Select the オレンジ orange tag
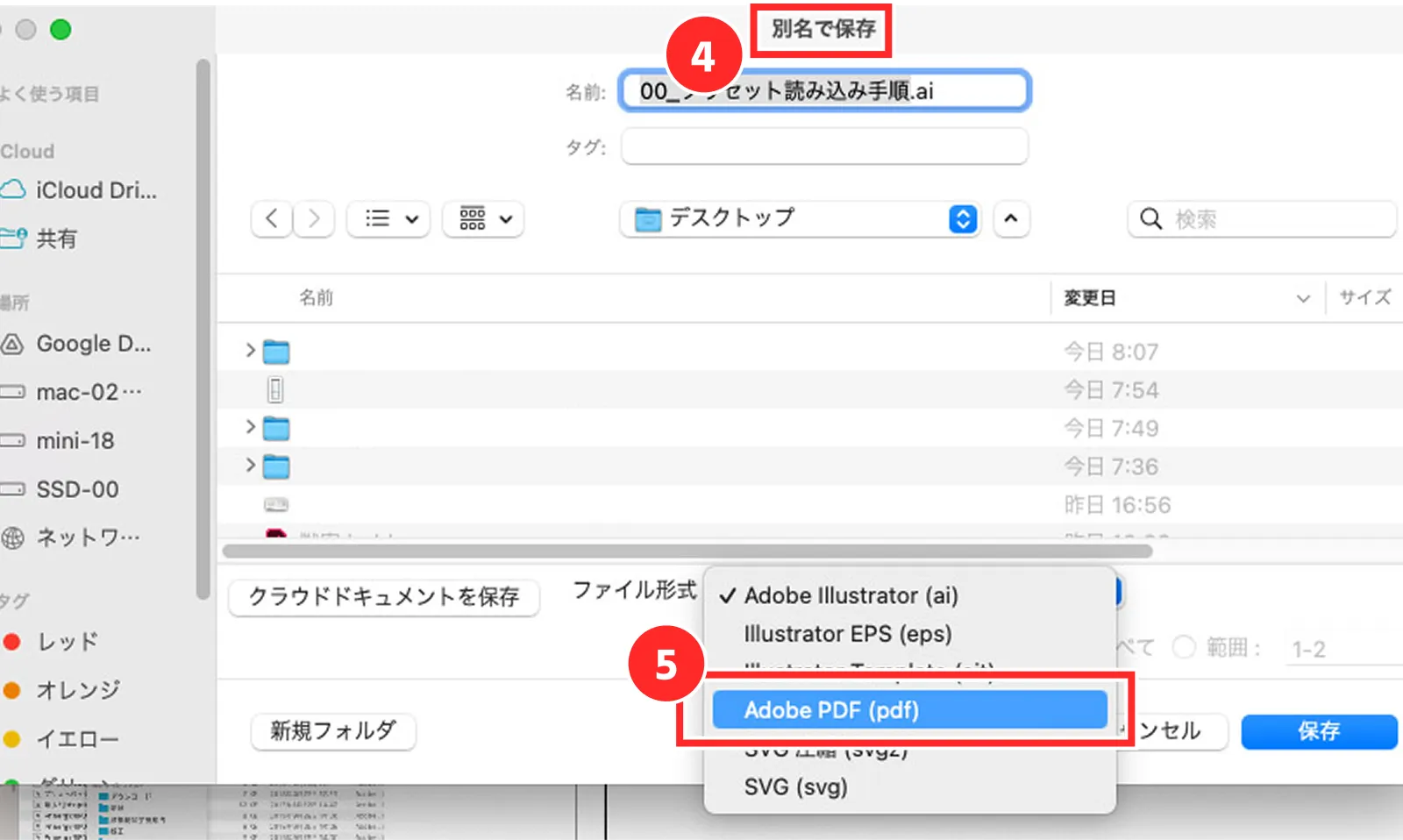Image resolution: width=1403 pixels, height=840 pixels. (61, 690)
